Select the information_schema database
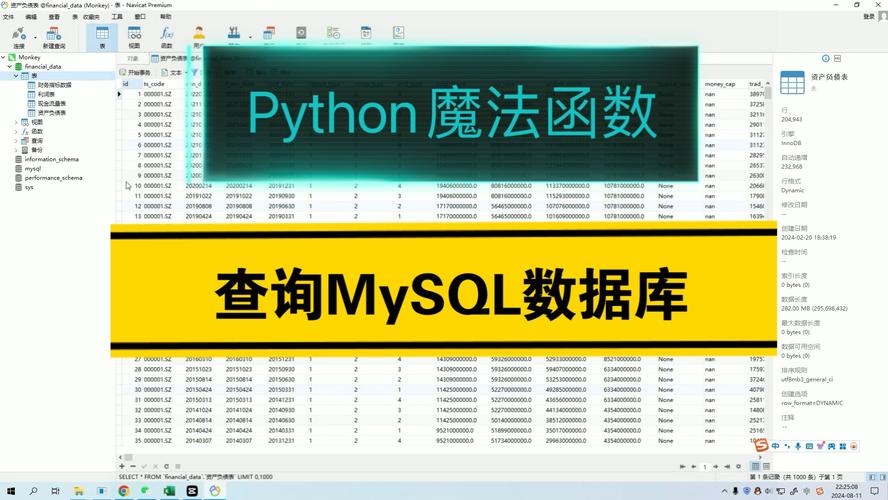 [52, 159]
